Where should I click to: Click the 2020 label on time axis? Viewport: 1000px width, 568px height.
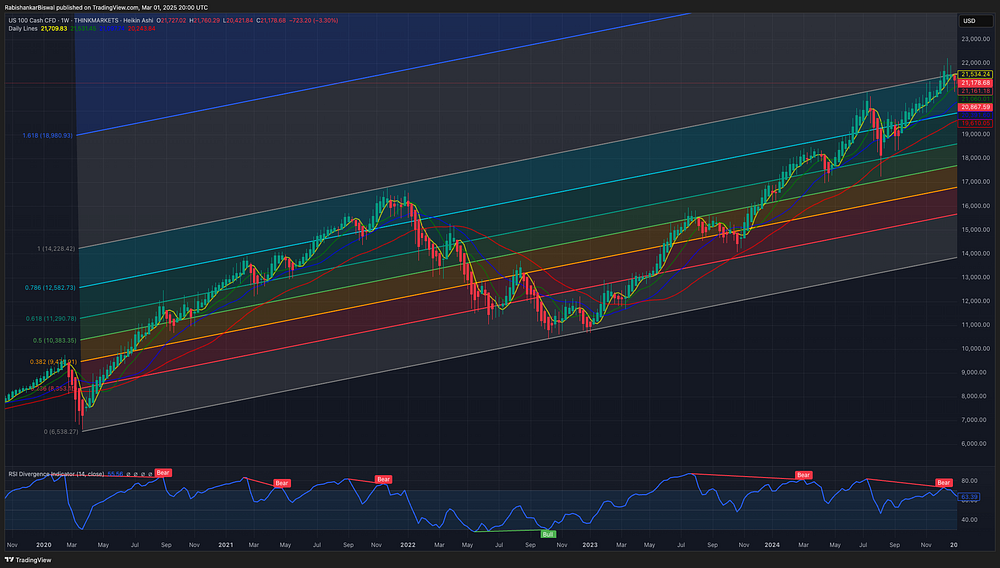(43, 545)
